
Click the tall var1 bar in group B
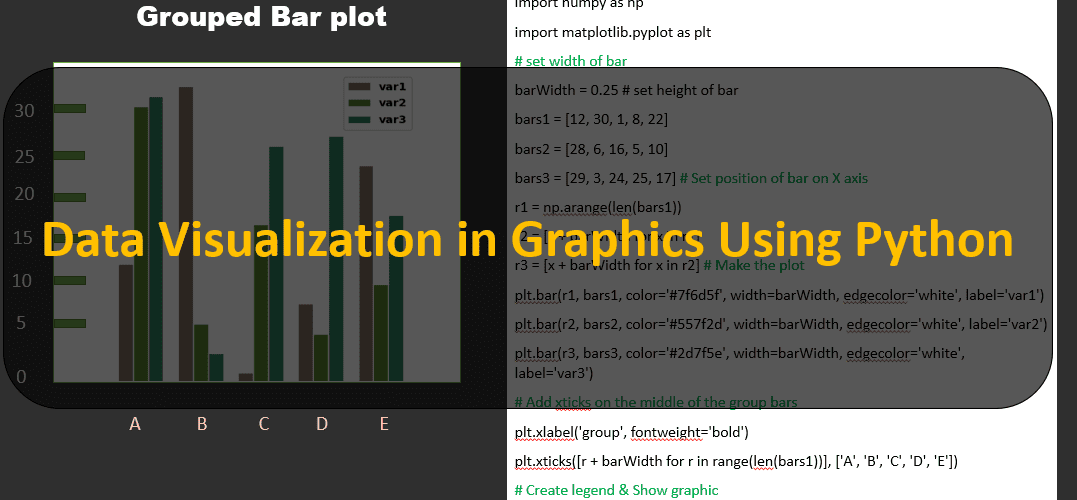click(x=185, y=234)
